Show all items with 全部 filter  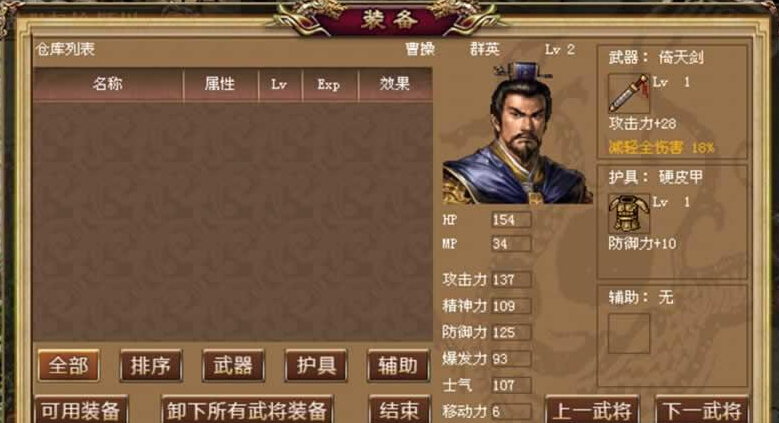pos(69,365)
